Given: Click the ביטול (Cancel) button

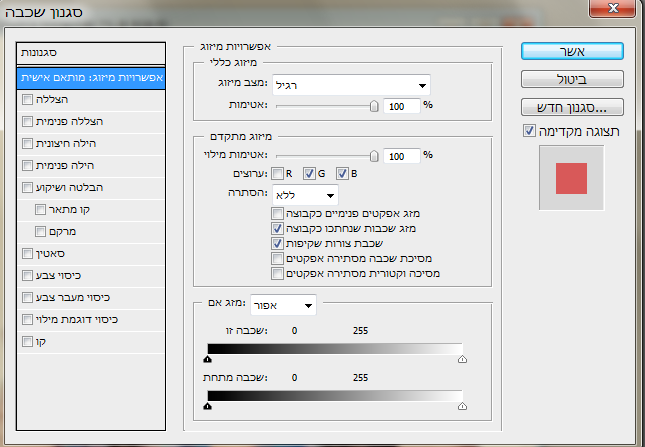Looking at the screenshot, I should pyautogui.click(x=572, y=79).
